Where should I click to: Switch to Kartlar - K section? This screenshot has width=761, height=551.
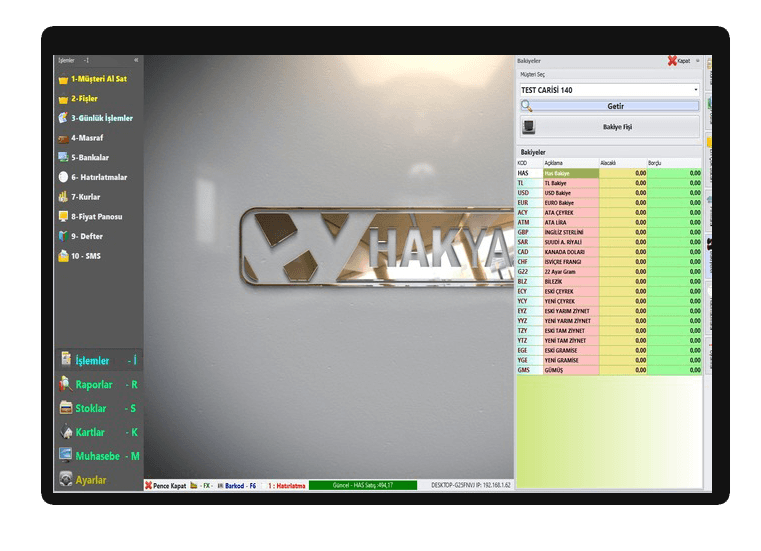tap(99, 432)
